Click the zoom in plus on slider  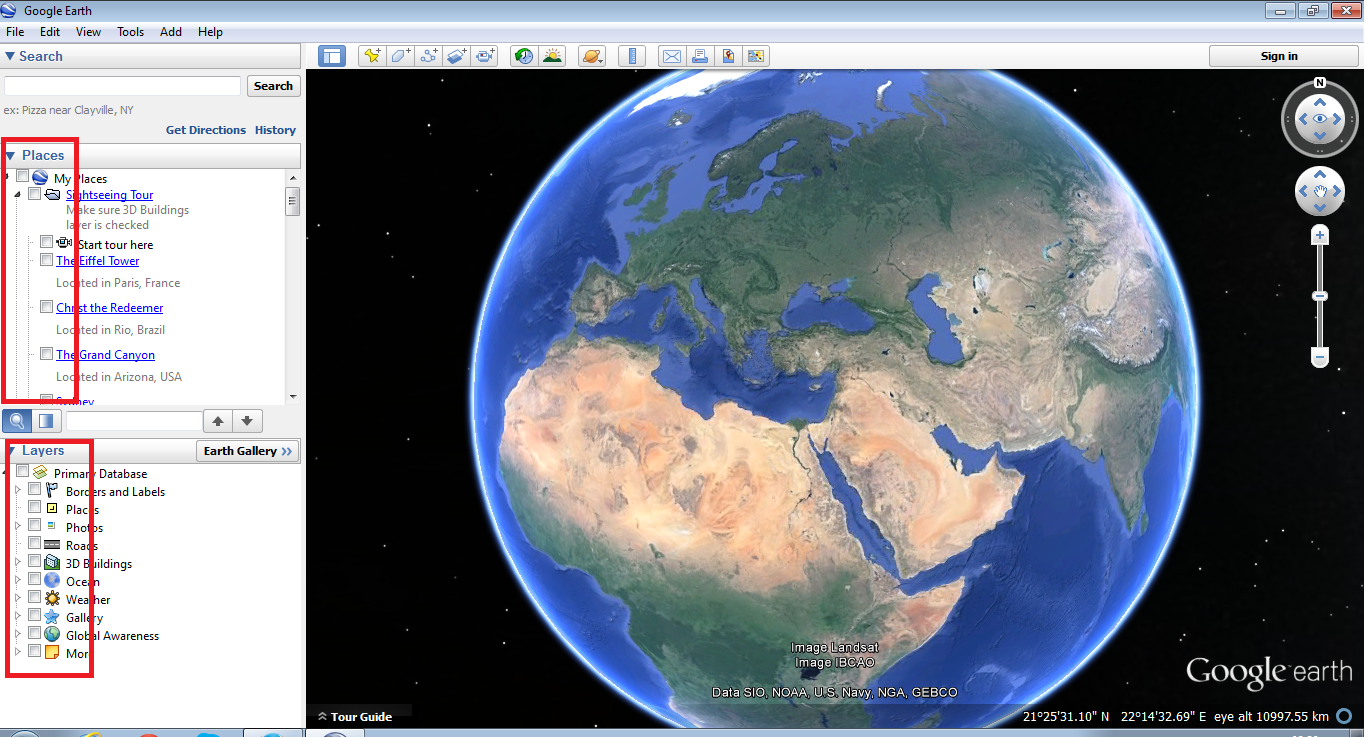[x=1320, y=236]
